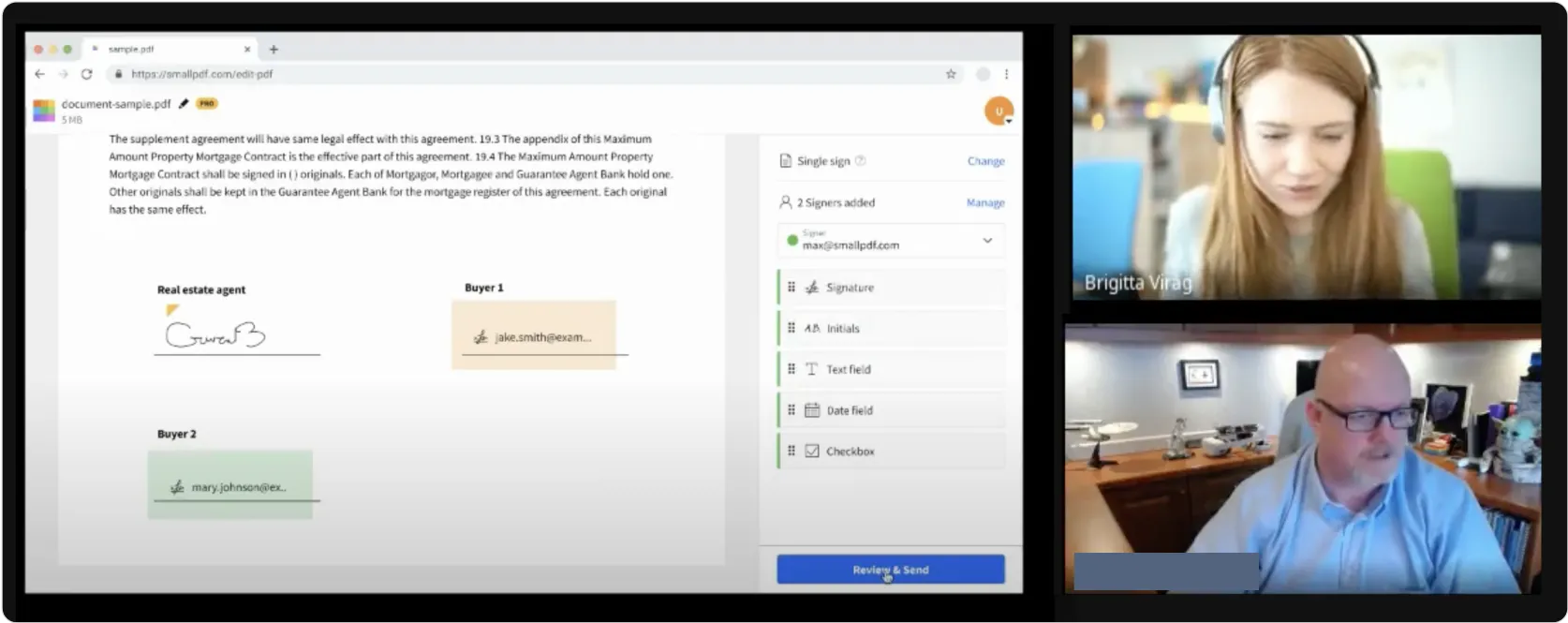Click the browser reload icon

(x=87, y=74)
